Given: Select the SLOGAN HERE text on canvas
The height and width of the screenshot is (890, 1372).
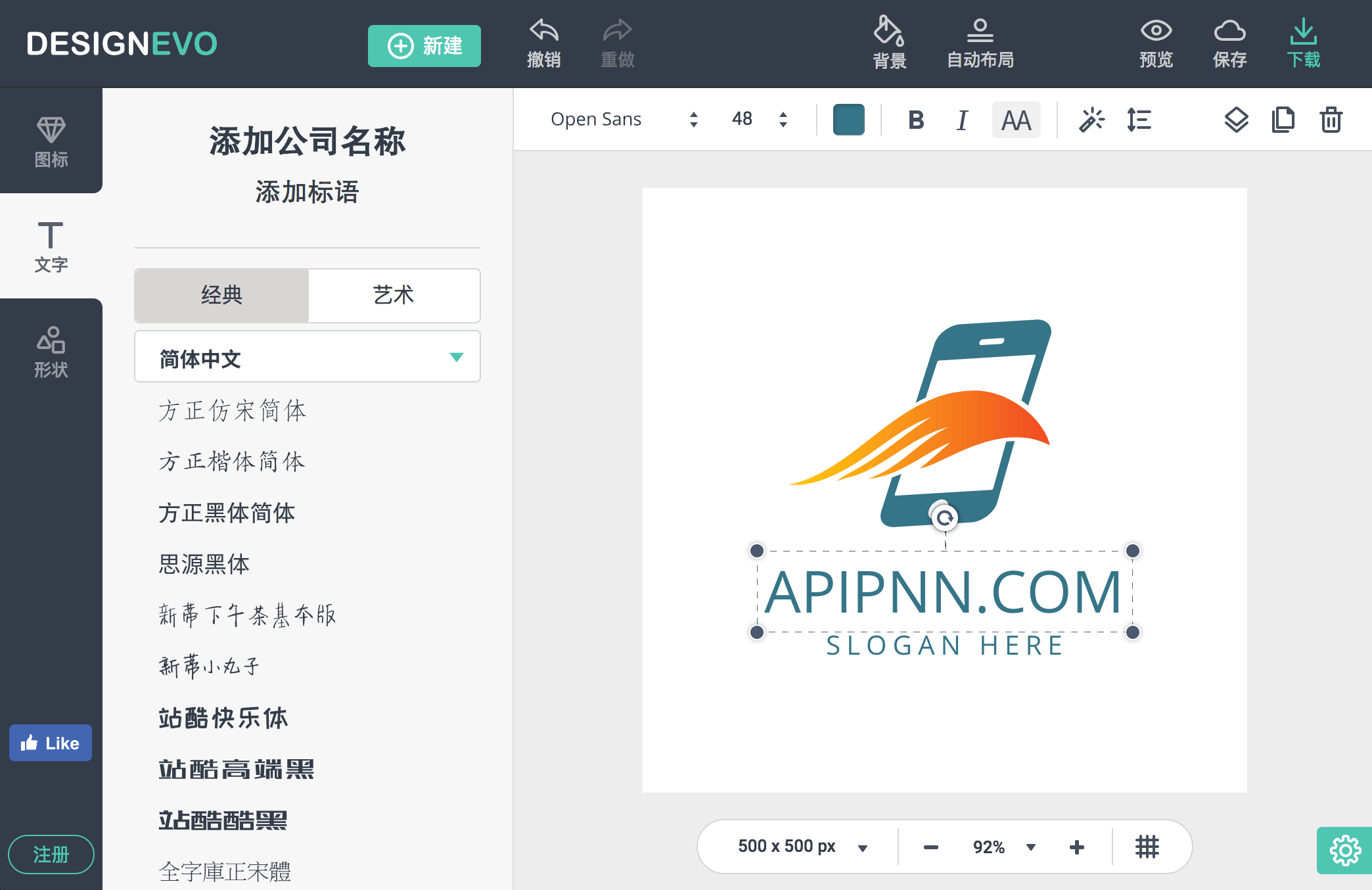Looking at the screenshot, I should click(944, 645).
